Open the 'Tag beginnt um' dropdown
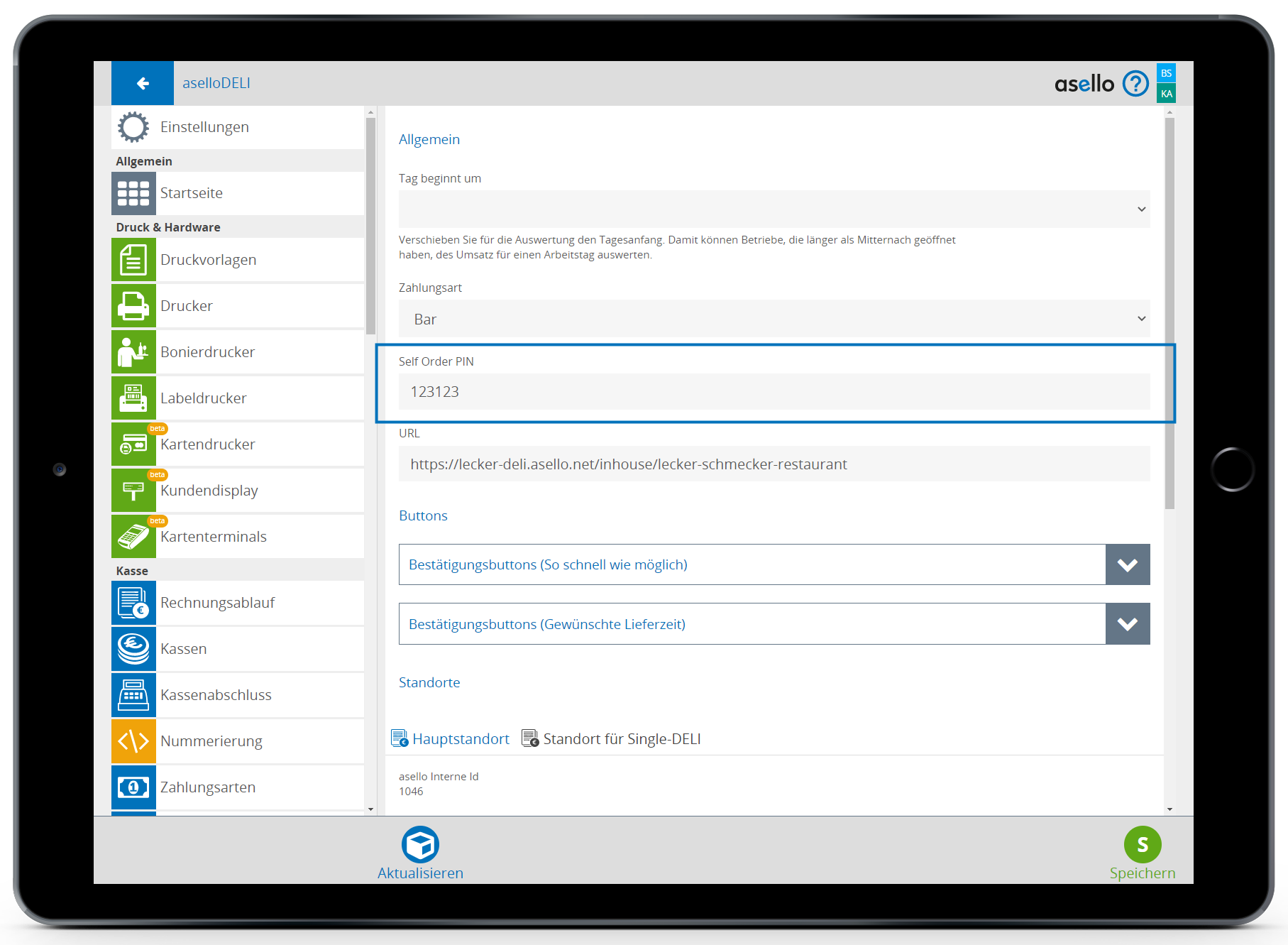Screen dimensions: 1288x945 [x=774, y=209]
